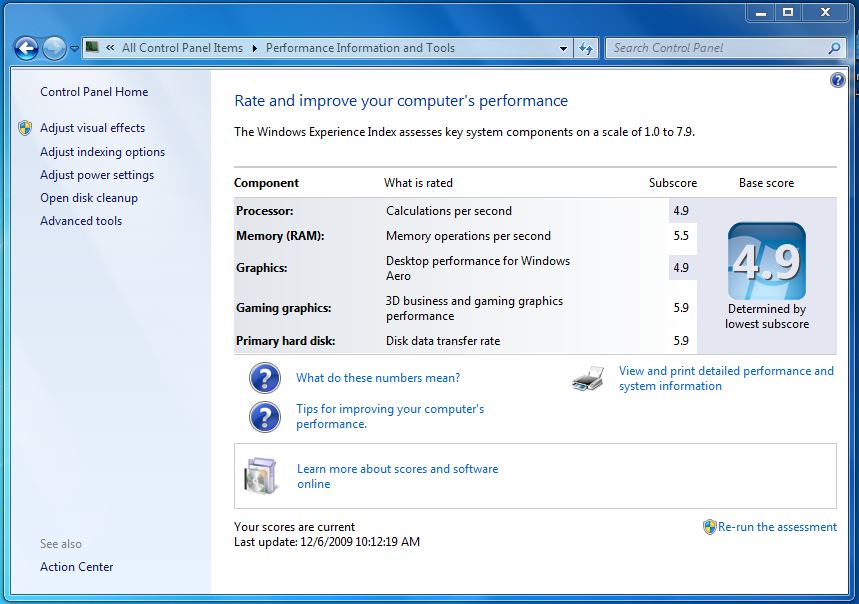859x604 pixels.
Task: Click the Last update timestamp text
Action: 327,542
